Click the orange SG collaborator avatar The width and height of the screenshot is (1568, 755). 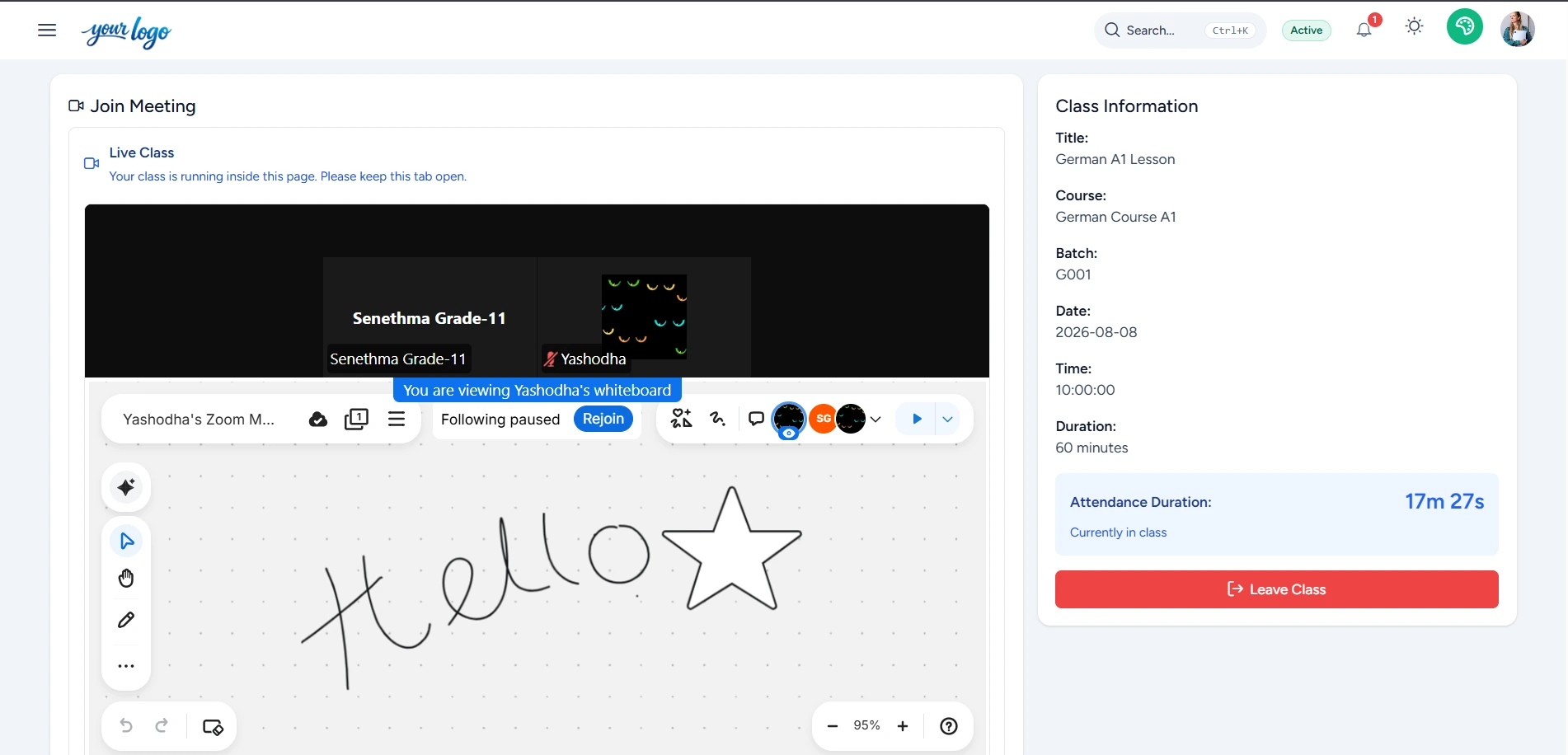pos(823,419)
